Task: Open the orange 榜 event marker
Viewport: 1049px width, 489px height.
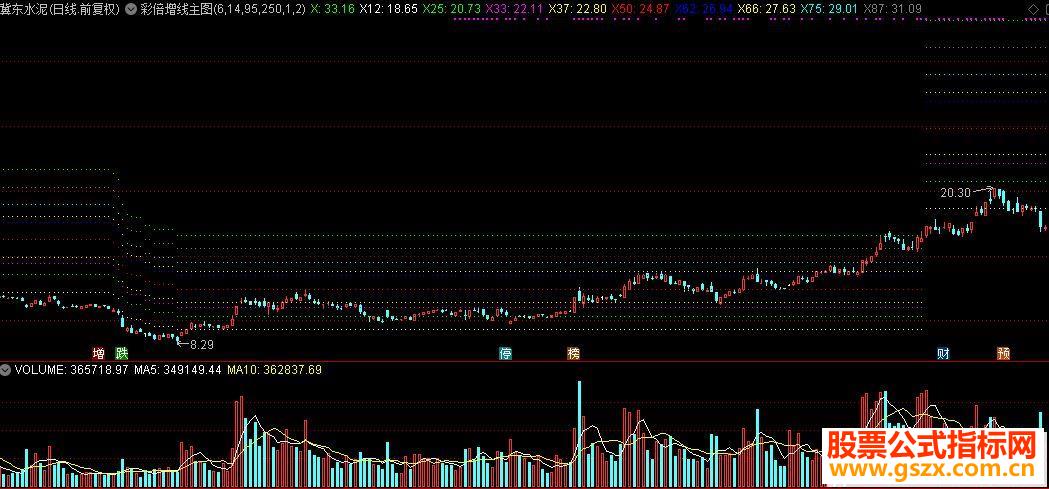Action: 573,353
